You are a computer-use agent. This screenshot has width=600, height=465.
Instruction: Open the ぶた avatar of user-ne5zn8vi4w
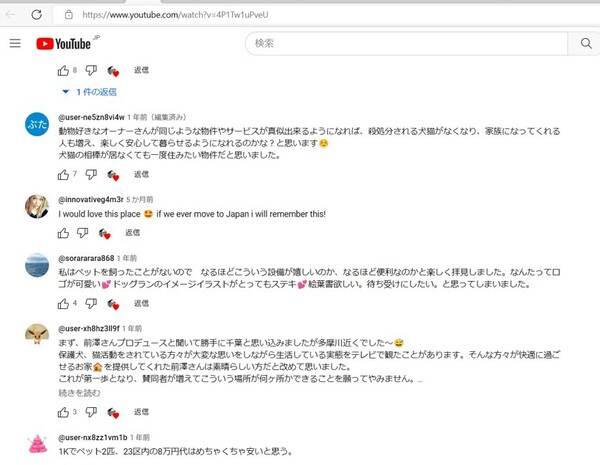[x=36, y=124]
